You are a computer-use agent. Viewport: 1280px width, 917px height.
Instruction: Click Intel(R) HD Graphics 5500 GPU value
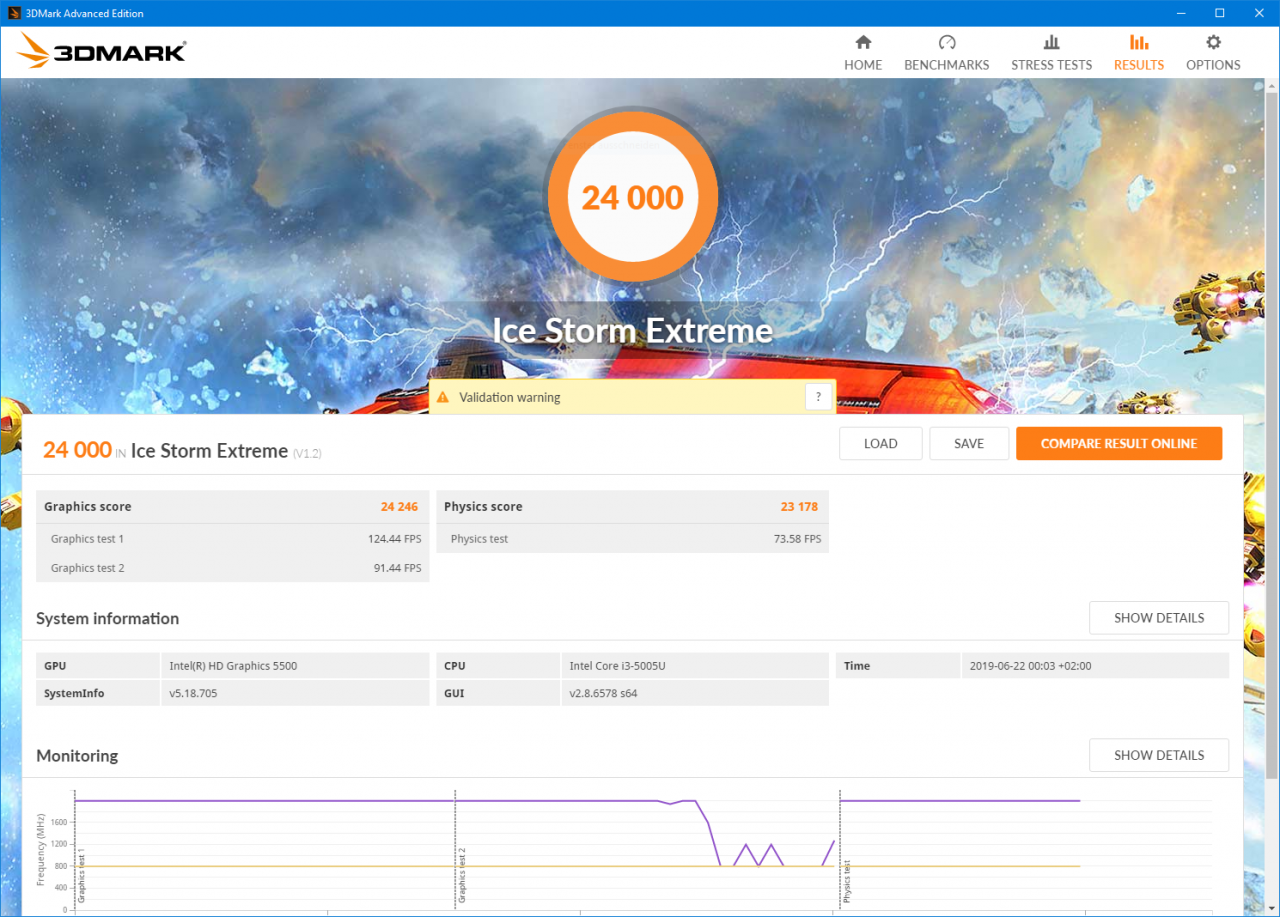pos(233,666)
